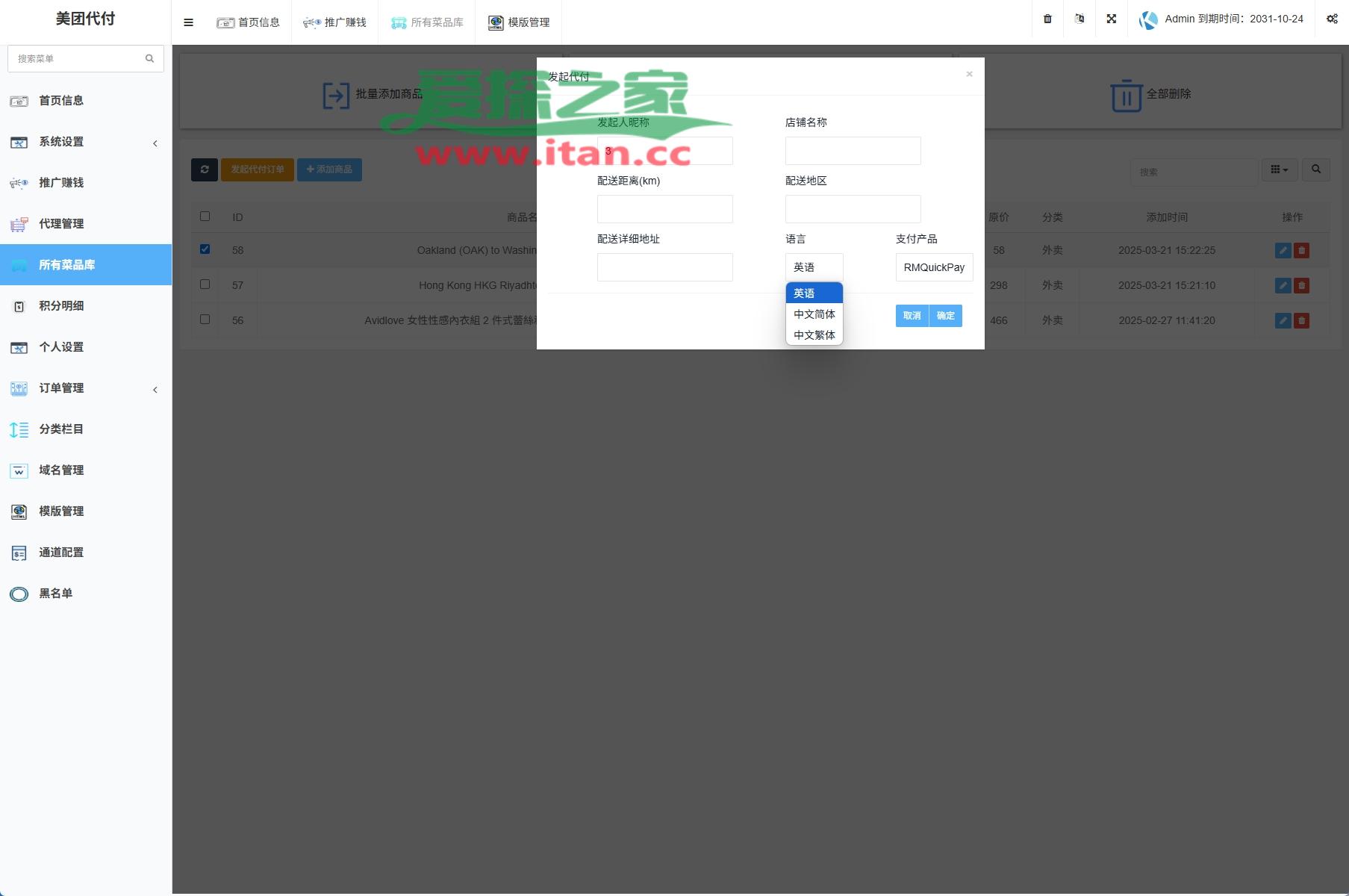The width and height of the screenshot is (1349, 896).
Task: Select 中文简体 from language dropdown
Action: pyautogui.click(x=814, y=314)
